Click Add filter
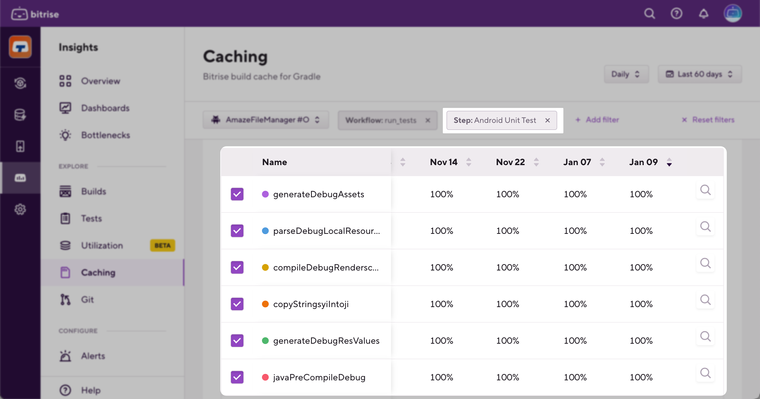Screen dimensions: 760x399 (x=597, y=120)
